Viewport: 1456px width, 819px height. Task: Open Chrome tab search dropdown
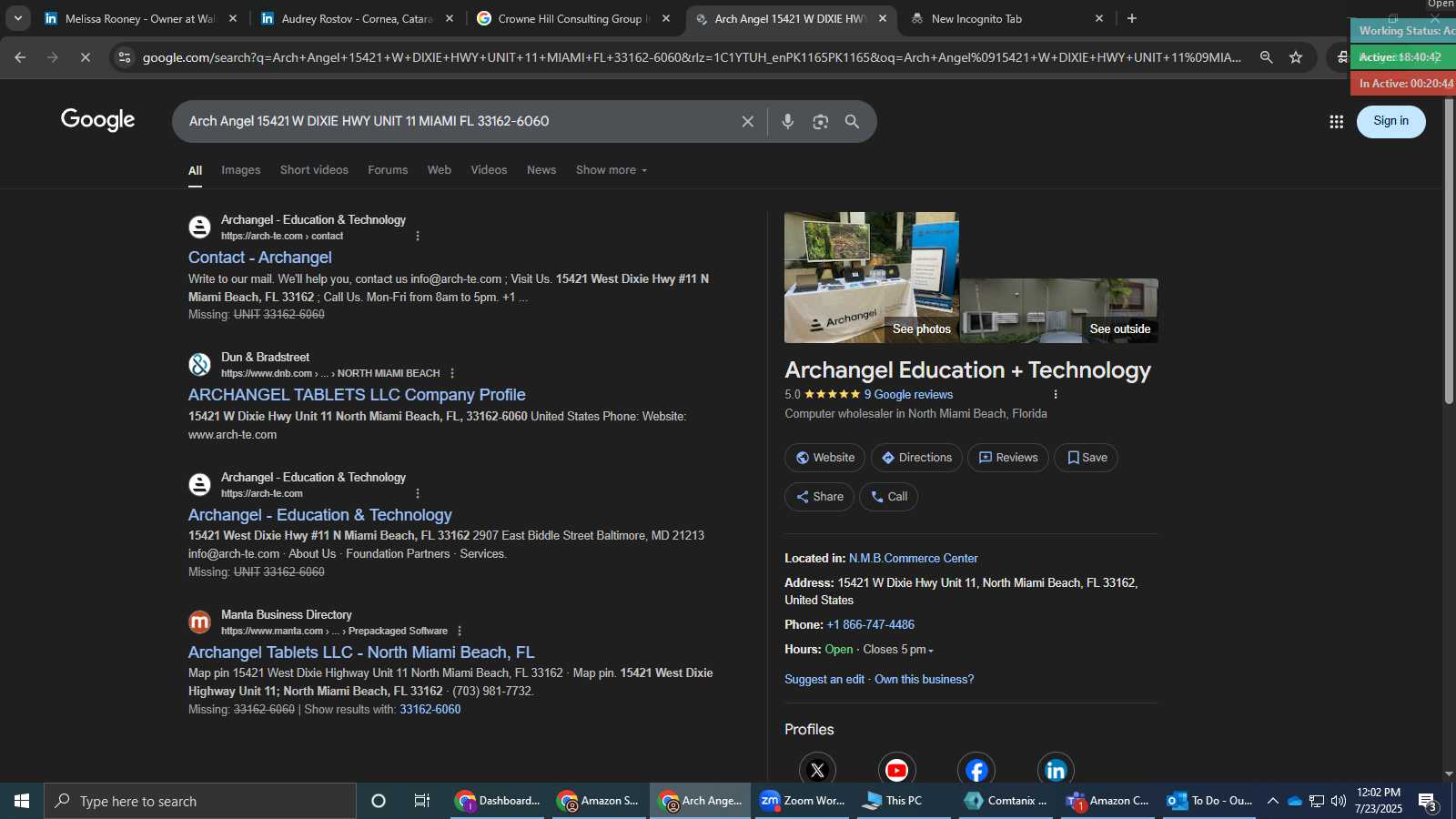(x=17, y=18)
